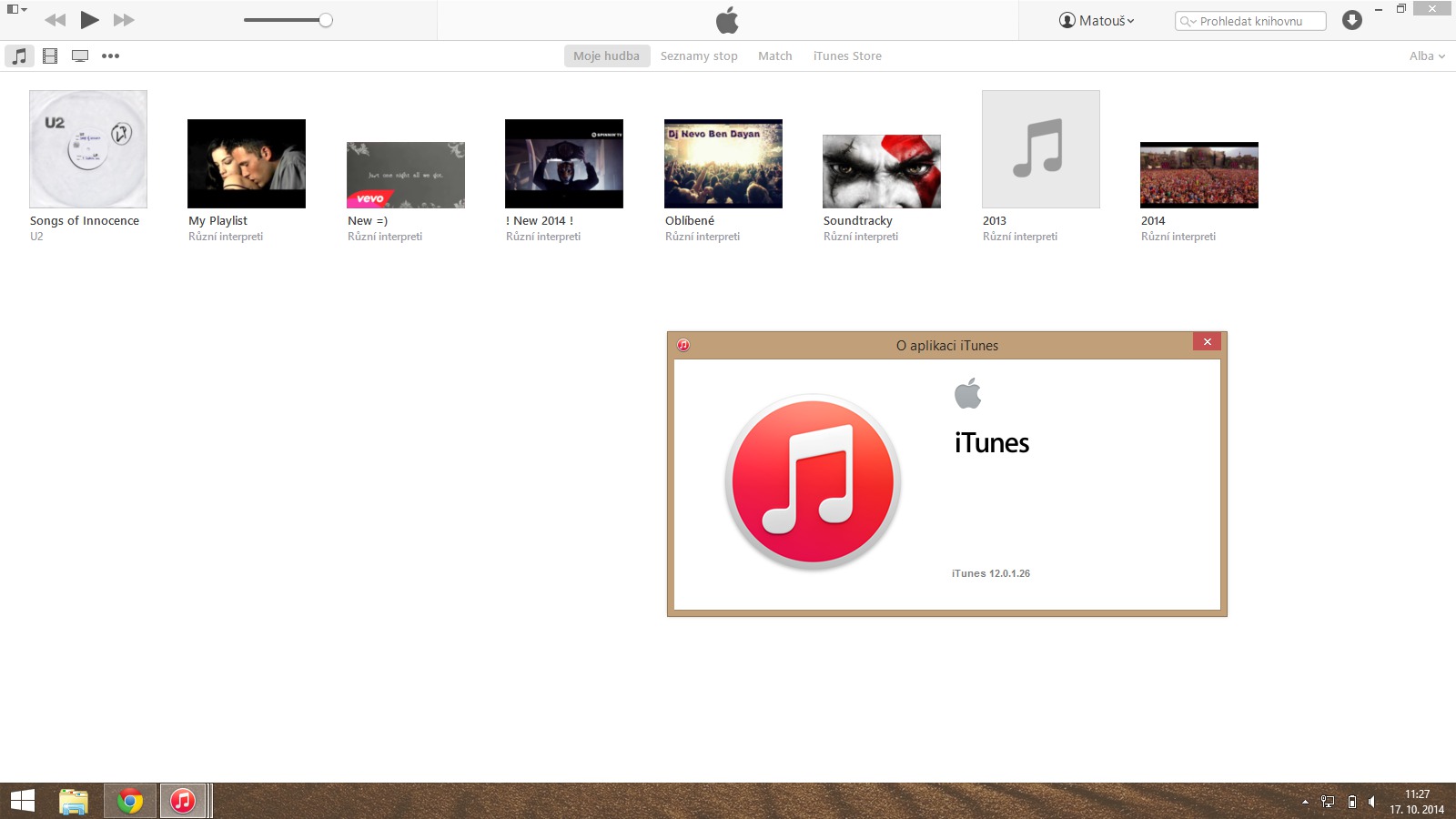Open Google Chrome from the taskbar
This screenshot has width=1456, height=819.
[129, 801]
